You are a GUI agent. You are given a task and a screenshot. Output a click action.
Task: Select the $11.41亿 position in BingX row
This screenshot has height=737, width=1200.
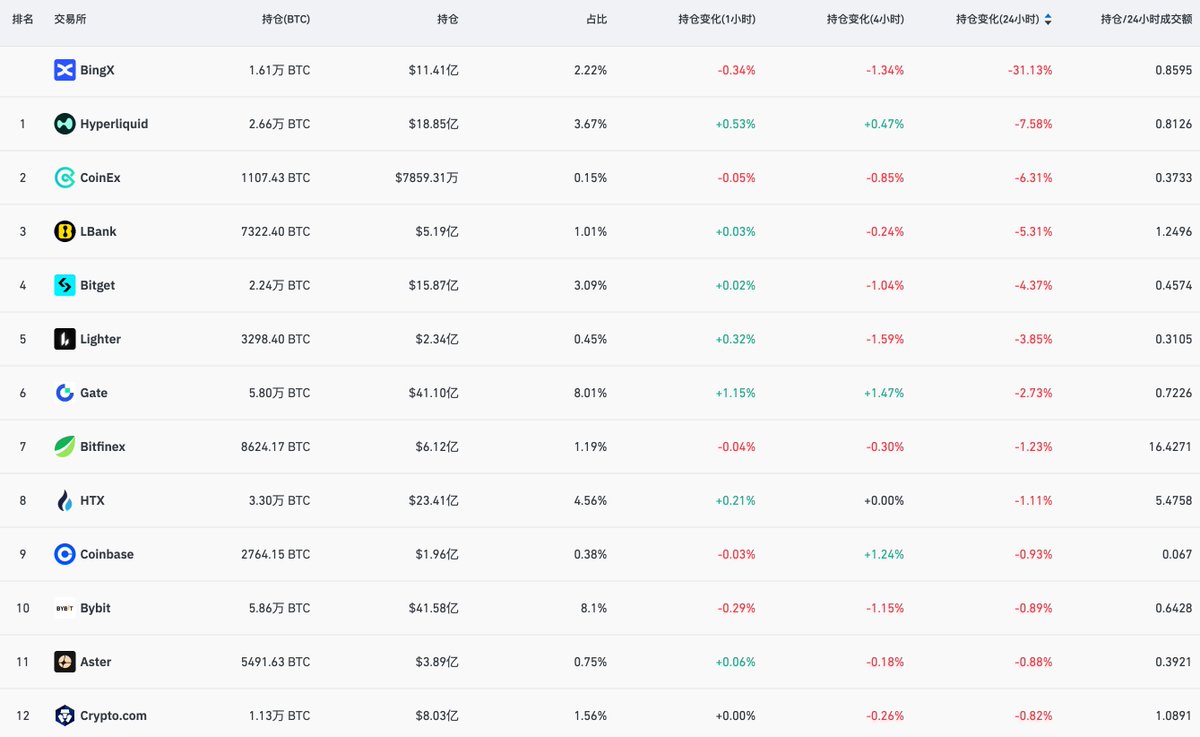434,70
